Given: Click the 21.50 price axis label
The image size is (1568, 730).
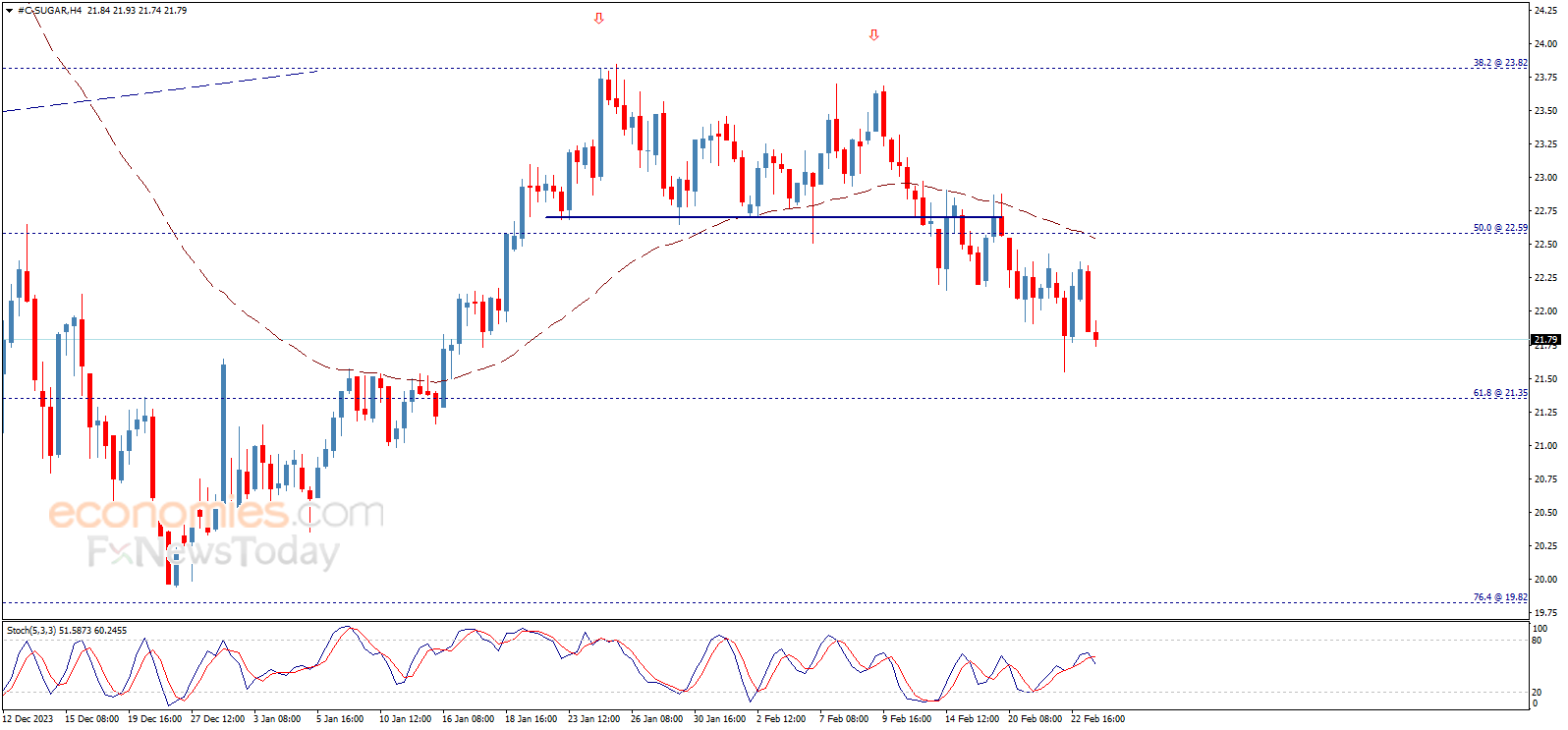Looking at the screenshot, I should 1545,379.
